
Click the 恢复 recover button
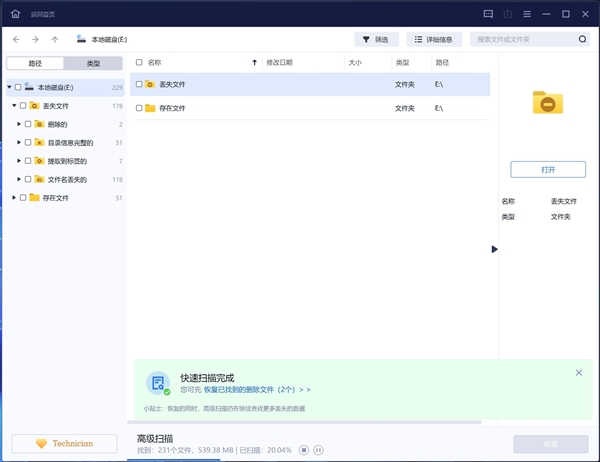point(551,444)
